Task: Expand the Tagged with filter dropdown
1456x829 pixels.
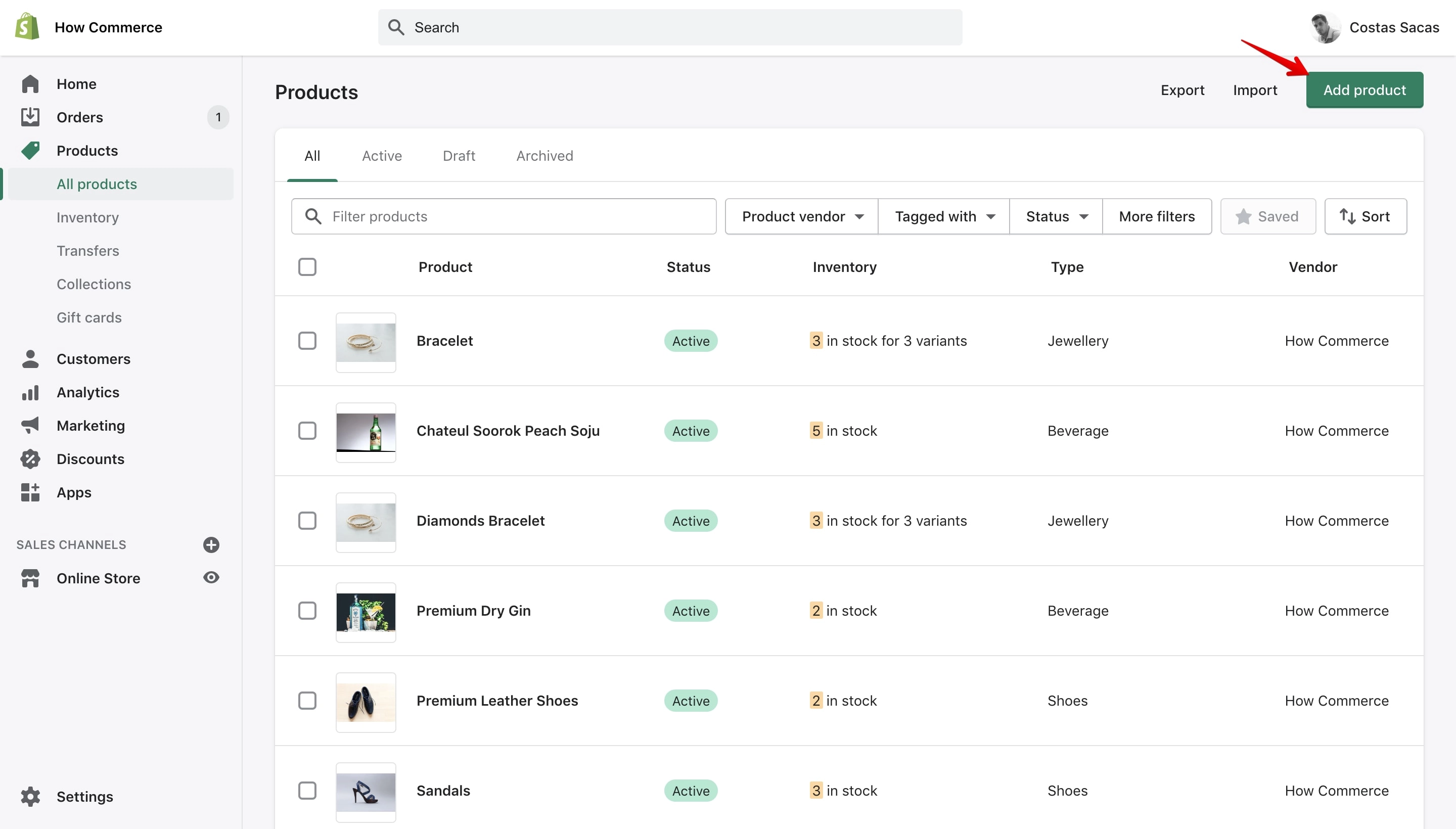Action: (944, 216)
